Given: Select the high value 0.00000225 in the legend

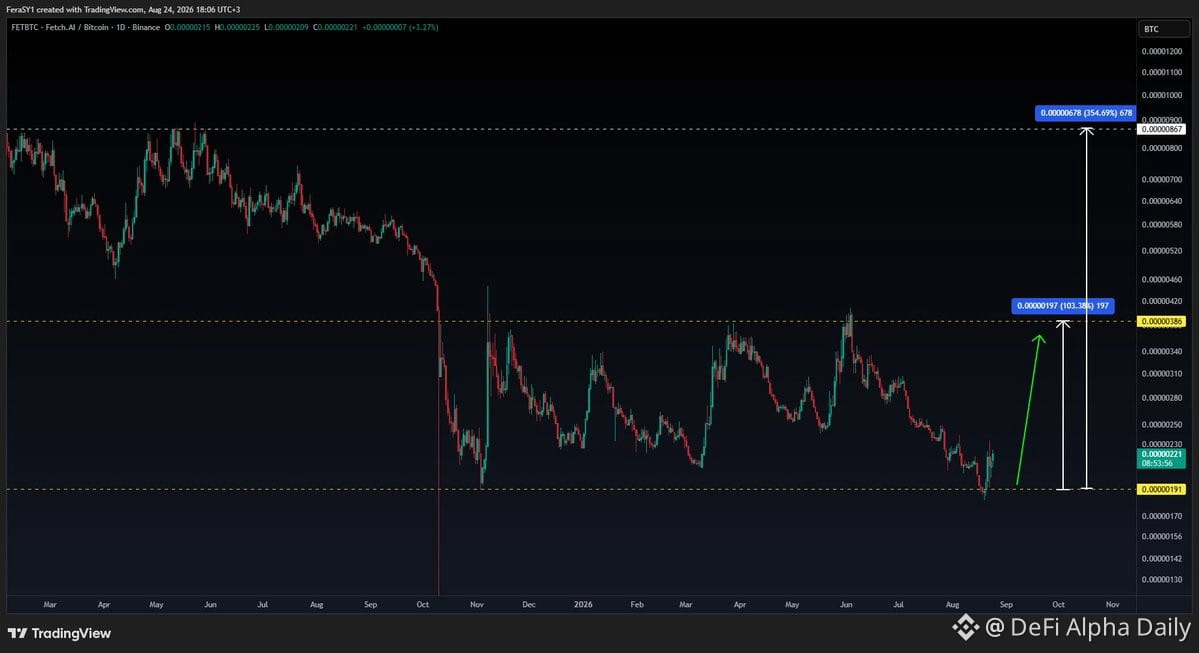Looking at the screenshot, I should point(237,28).
